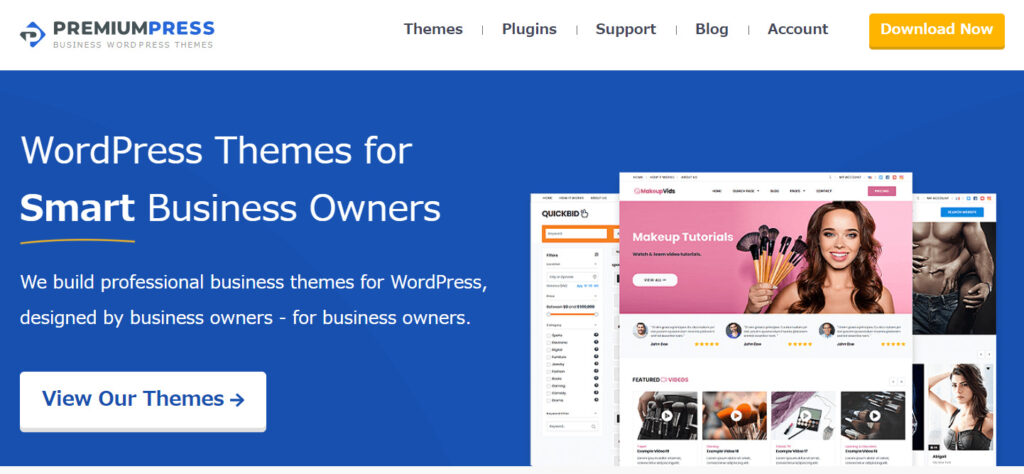
Task: Open the Account menu item
Action: (797, 29)
